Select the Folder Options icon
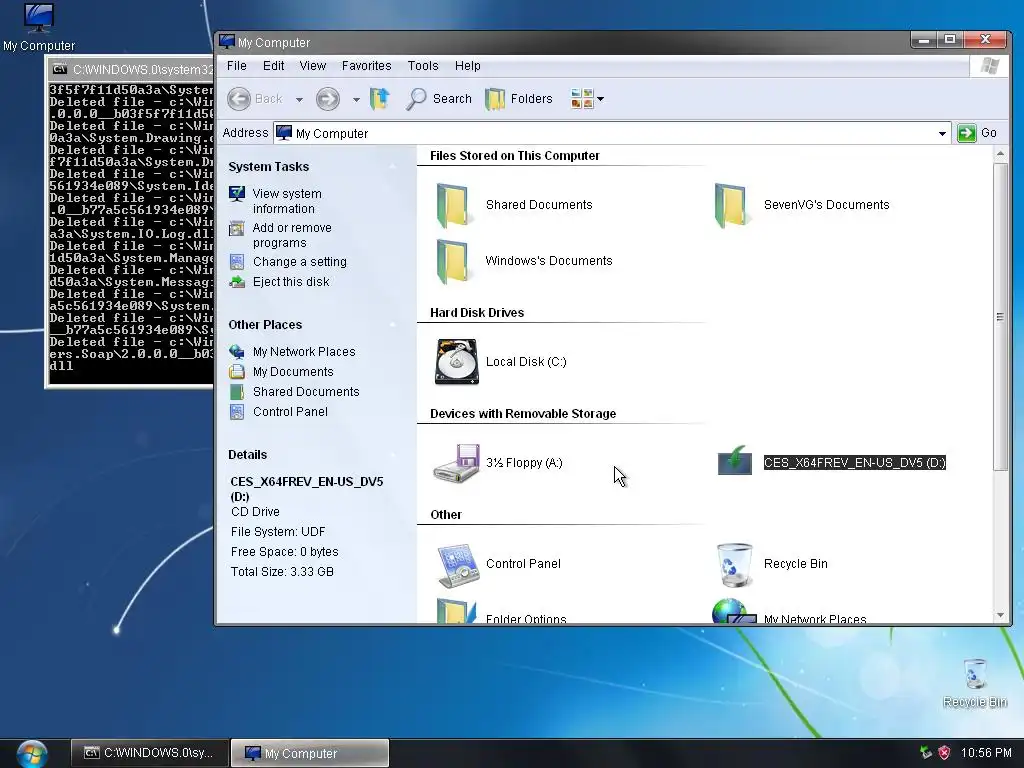 pyautogui.click(x=455, y=611)
